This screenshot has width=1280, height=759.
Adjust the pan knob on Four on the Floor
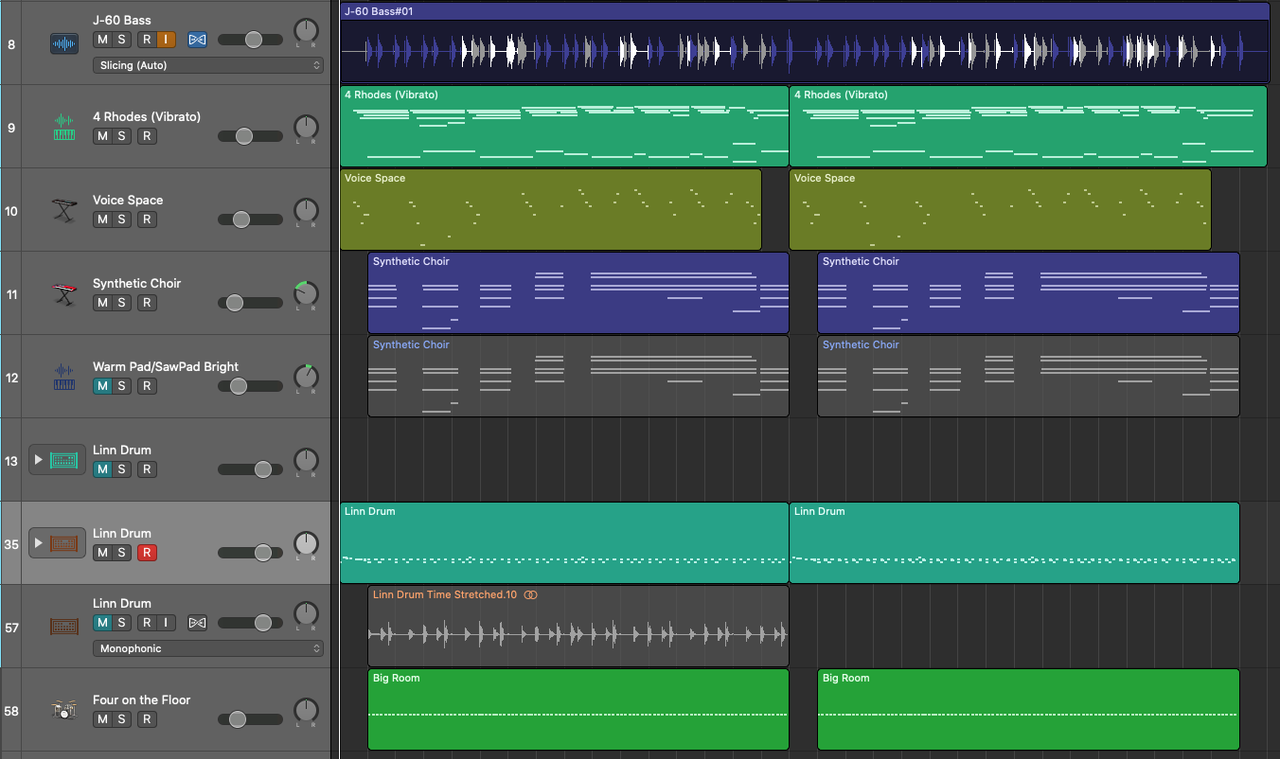point(306,711)
